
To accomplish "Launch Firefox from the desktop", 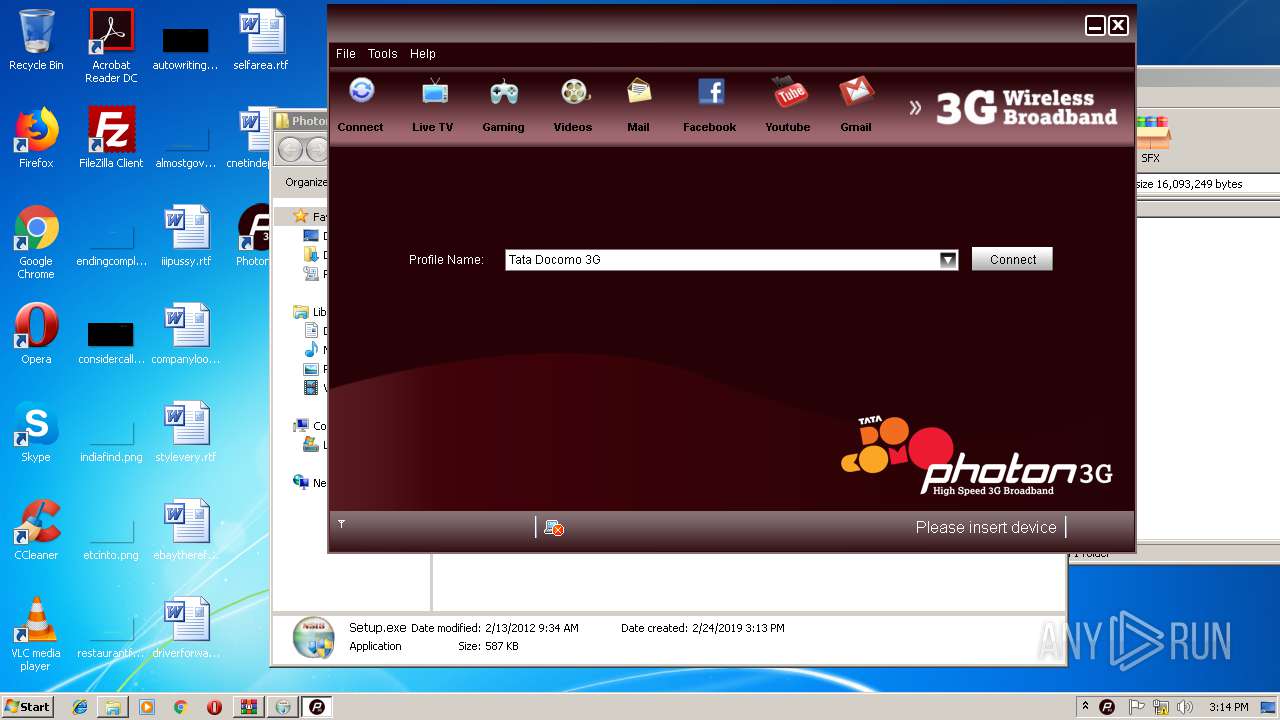I will click(36, 138).
